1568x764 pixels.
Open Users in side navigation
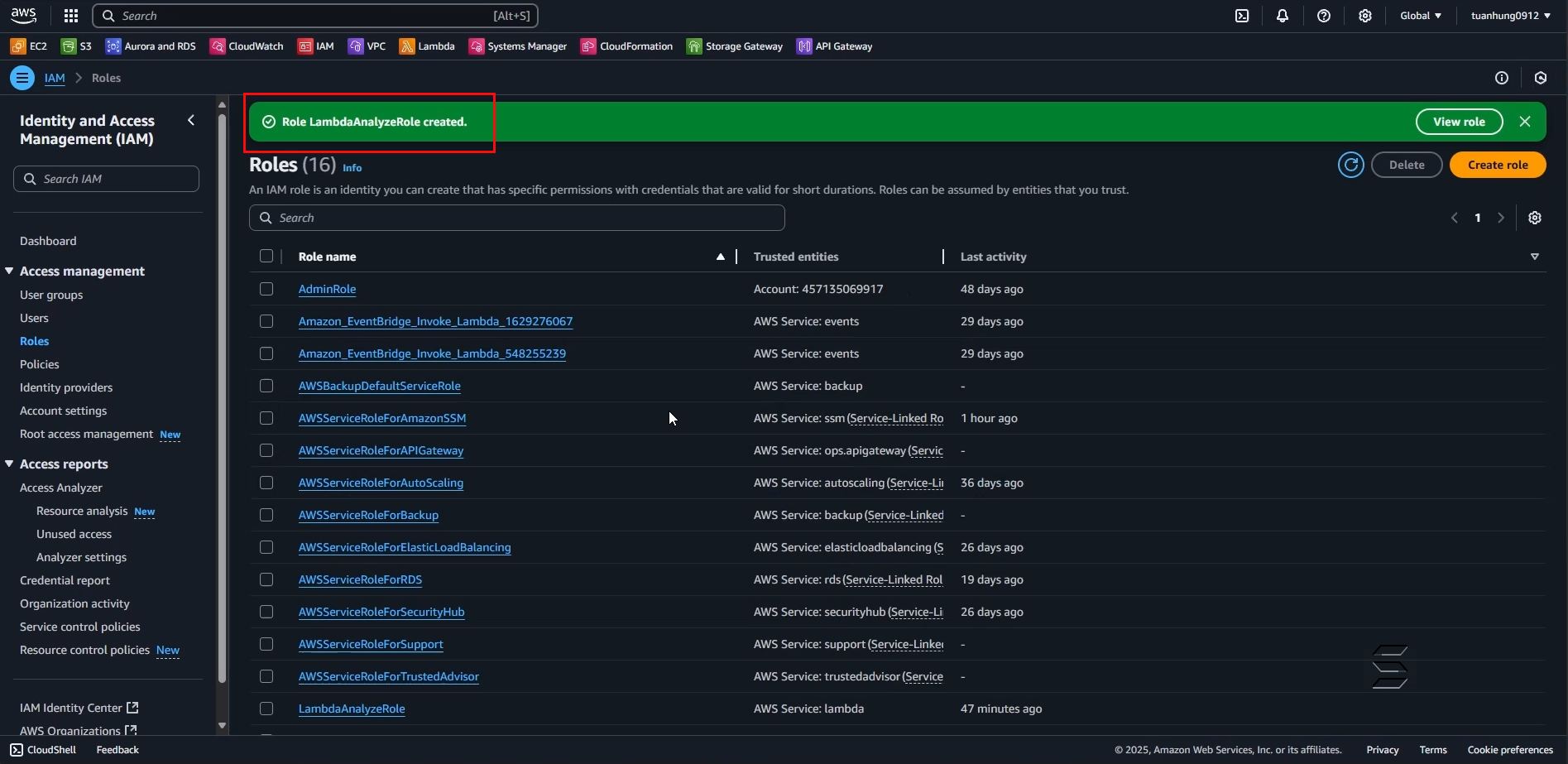(x=34, y=318)
